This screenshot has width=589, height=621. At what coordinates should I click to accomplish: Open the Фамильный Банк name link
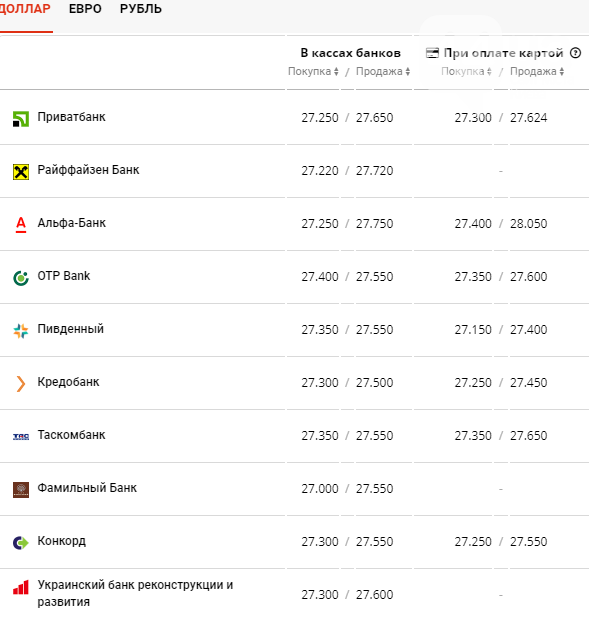point(87,488)
